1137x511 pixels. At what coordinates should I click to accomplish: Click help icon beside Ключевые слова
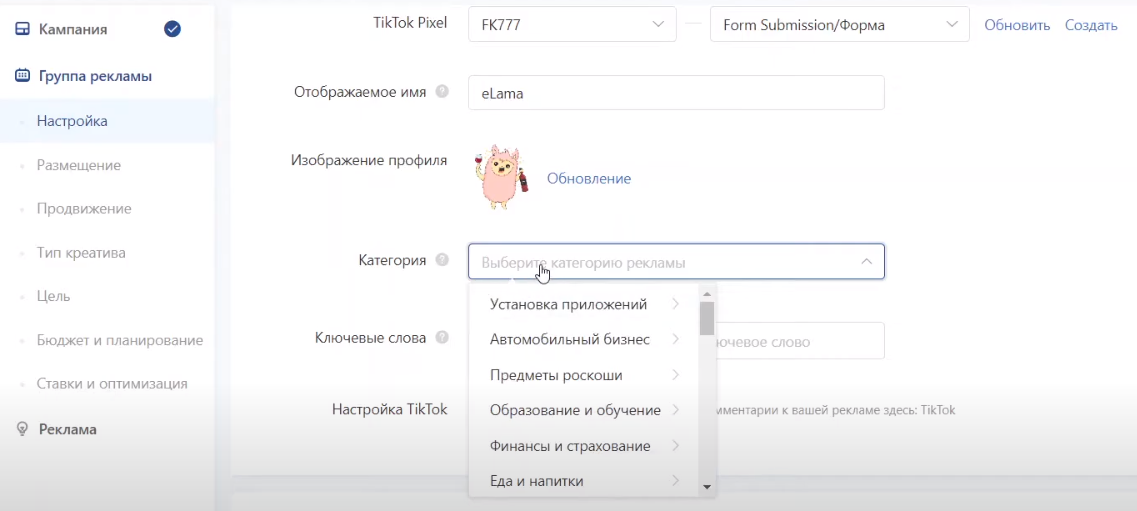442,338
